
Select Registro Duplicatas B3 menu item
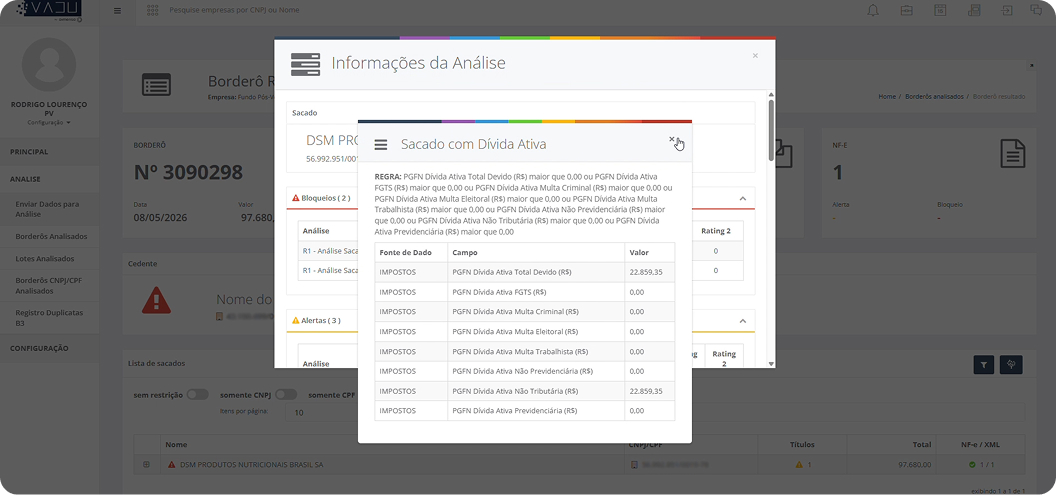tap(40, 318)
